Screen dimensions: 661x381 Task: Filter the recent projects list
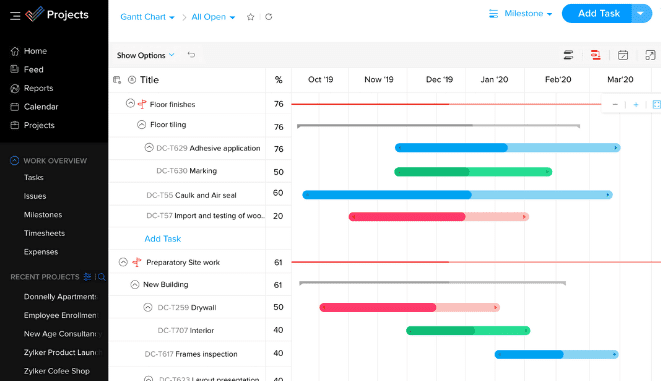(87, 276)
